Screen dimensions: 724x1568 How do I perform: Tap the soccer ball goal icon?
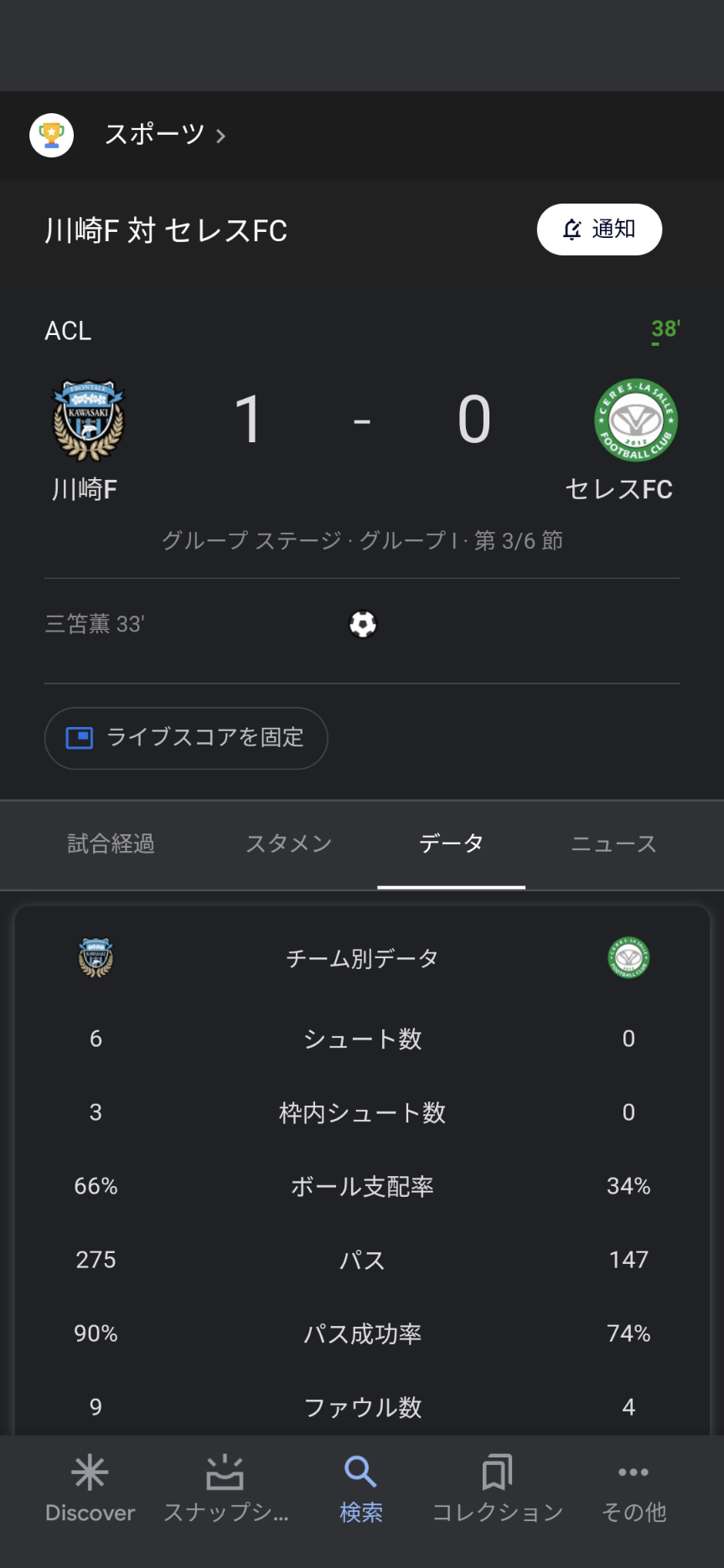[363, 624]
